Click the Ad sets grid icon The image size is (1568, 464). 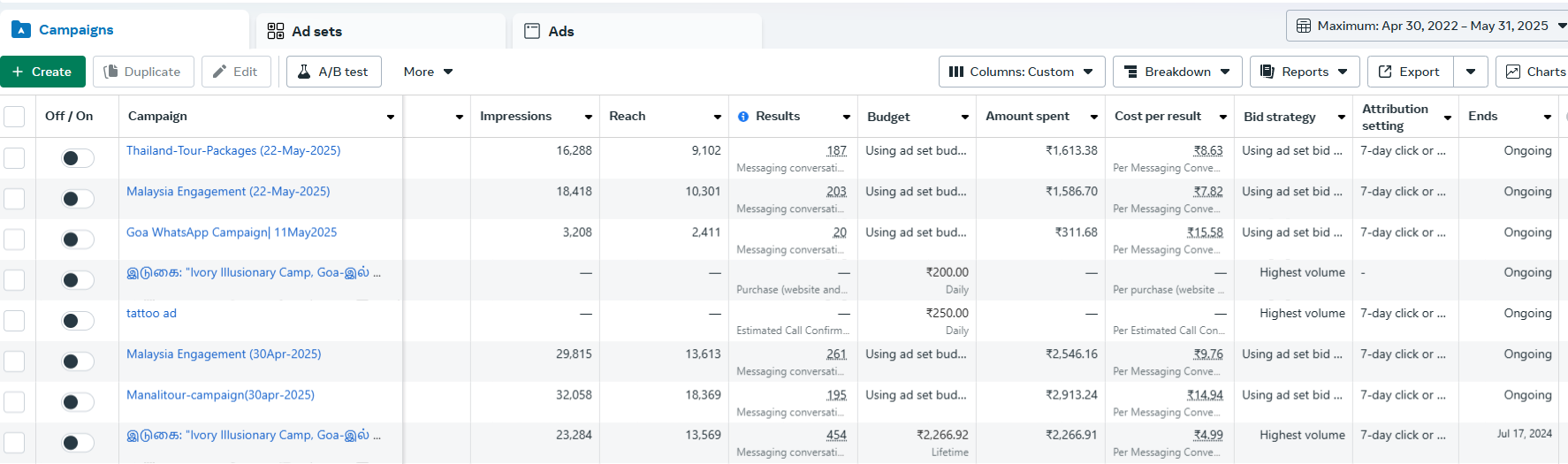(x=276, y=32)
